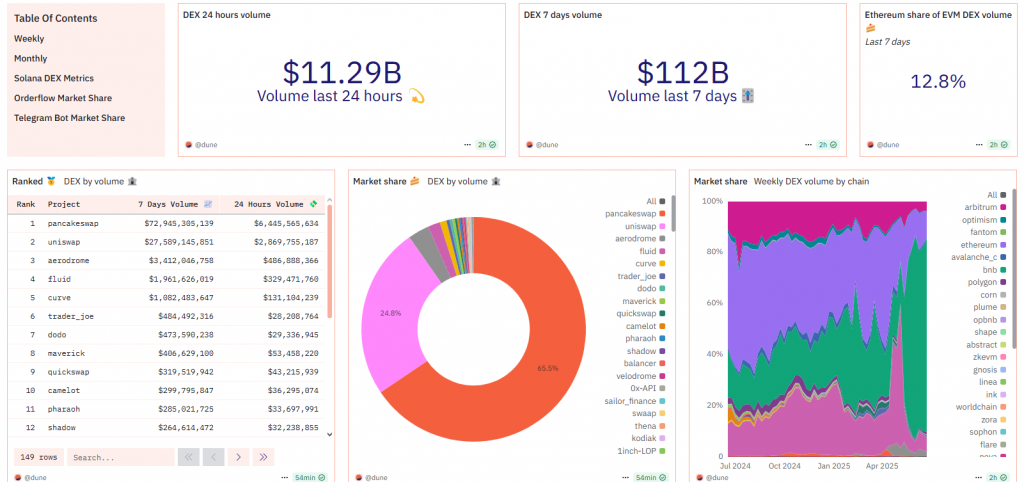Image resolution: width=1024 pixels, height=482 pixels.
Task: Open @dune link on DEX 24 hours volume card
Action: coord(206,144)
